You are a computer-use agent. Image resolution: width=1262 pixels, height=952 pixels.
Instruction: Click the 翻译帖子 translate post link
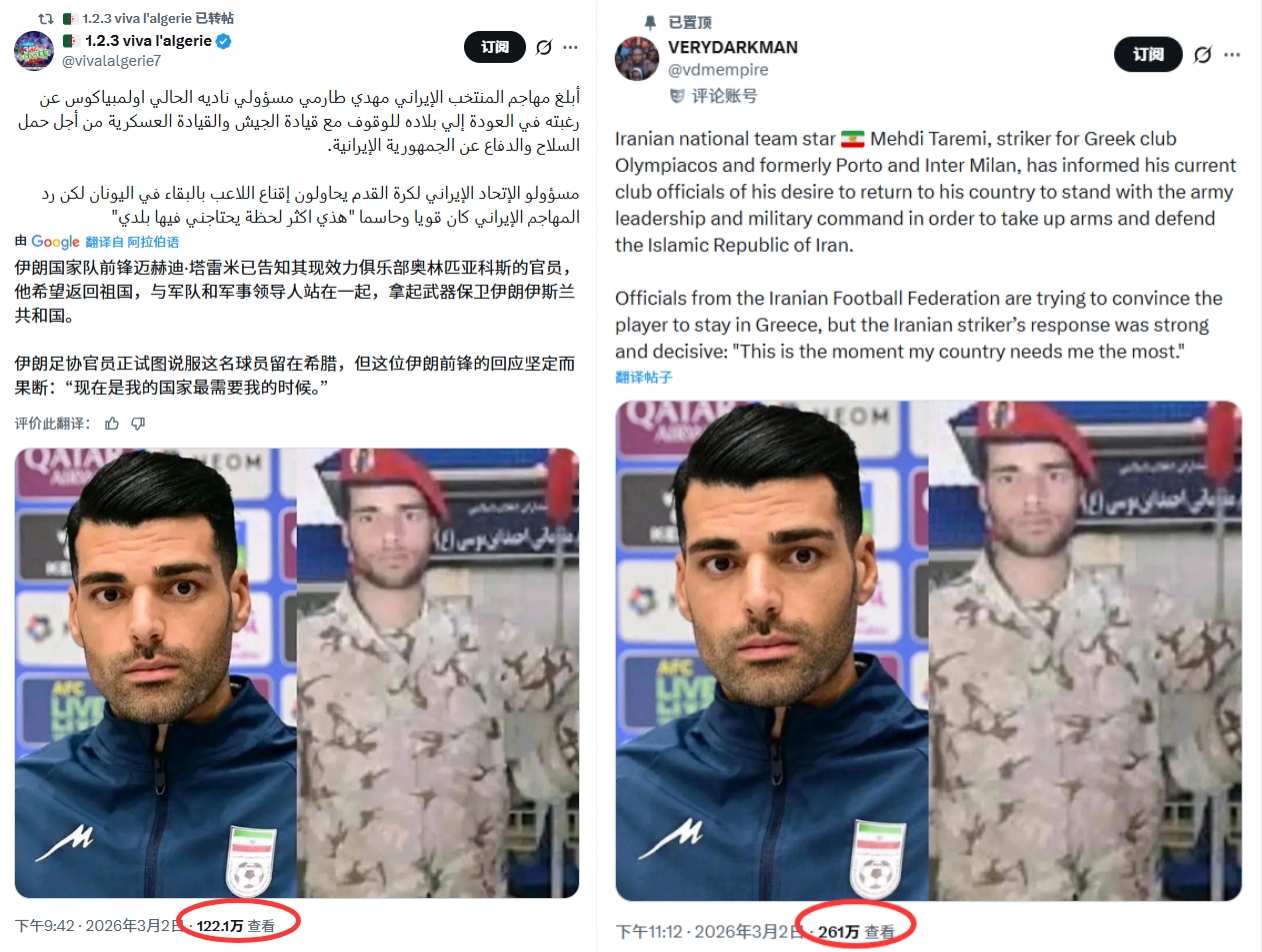[644, 377]
